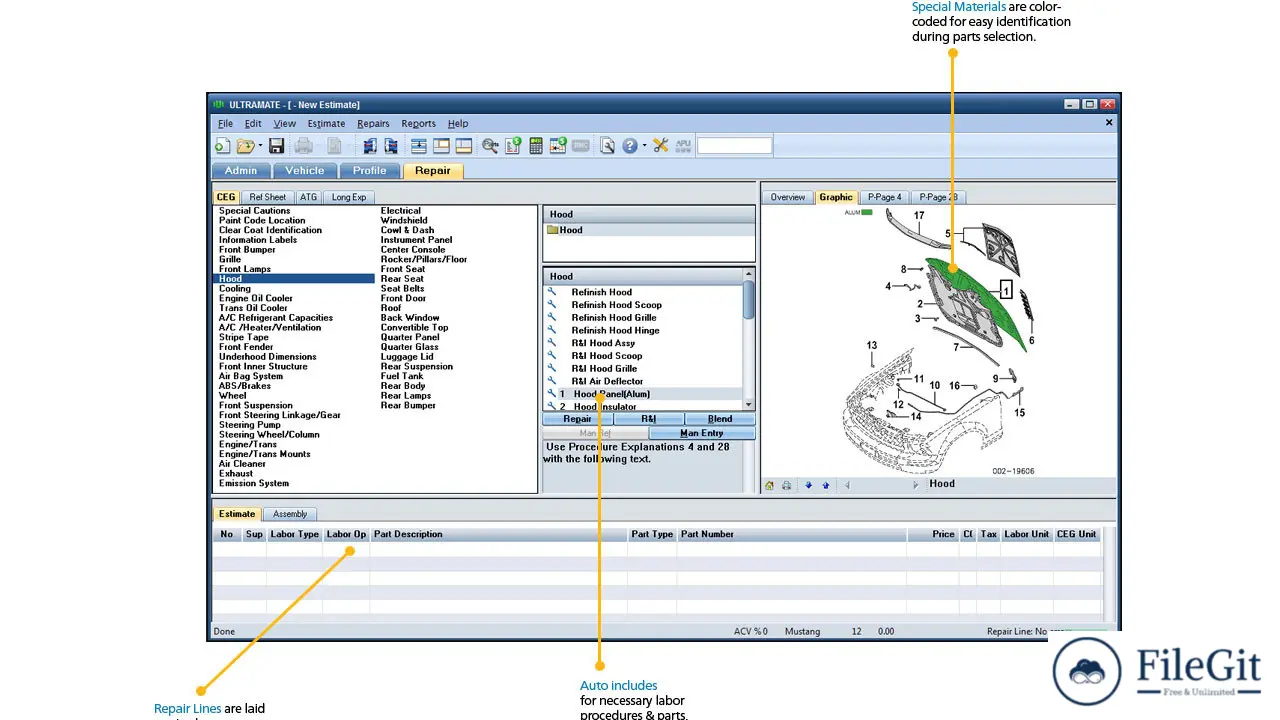Open the Reports menu
This screenshot has width=1280, height=720.
click(x=418, y=124)
